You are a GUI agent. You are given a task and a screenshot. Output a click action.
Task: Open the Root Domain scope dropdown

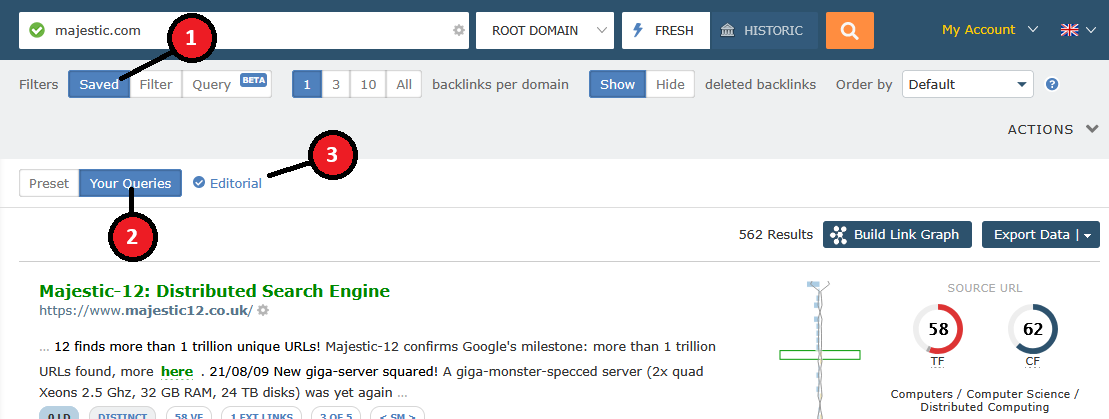[x=545, y=31]
